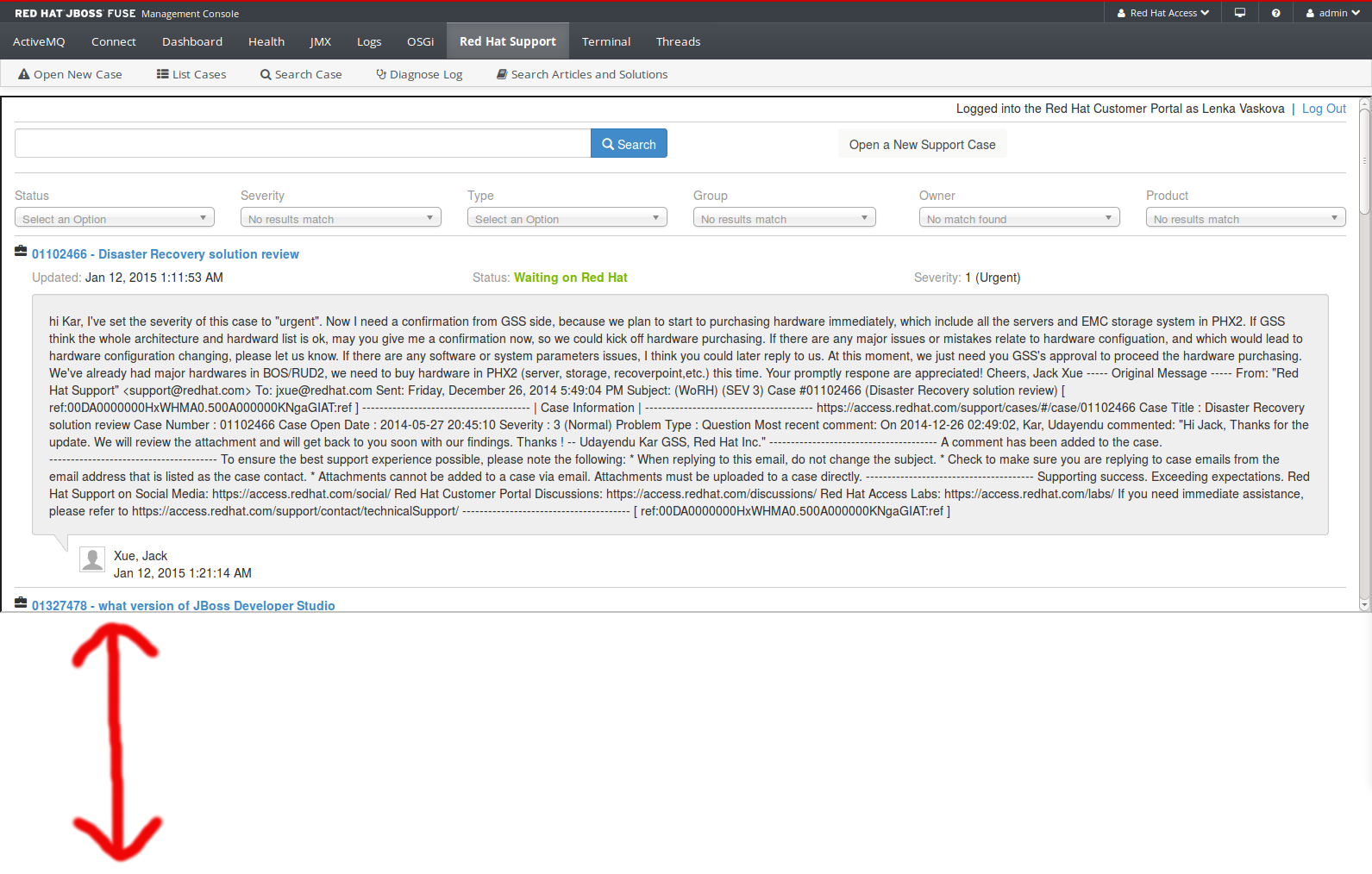The width and height of the screenshot is (1372, 874).
Task: Click Open New Case in sub-navigation
Action: (x=70, y=74)
